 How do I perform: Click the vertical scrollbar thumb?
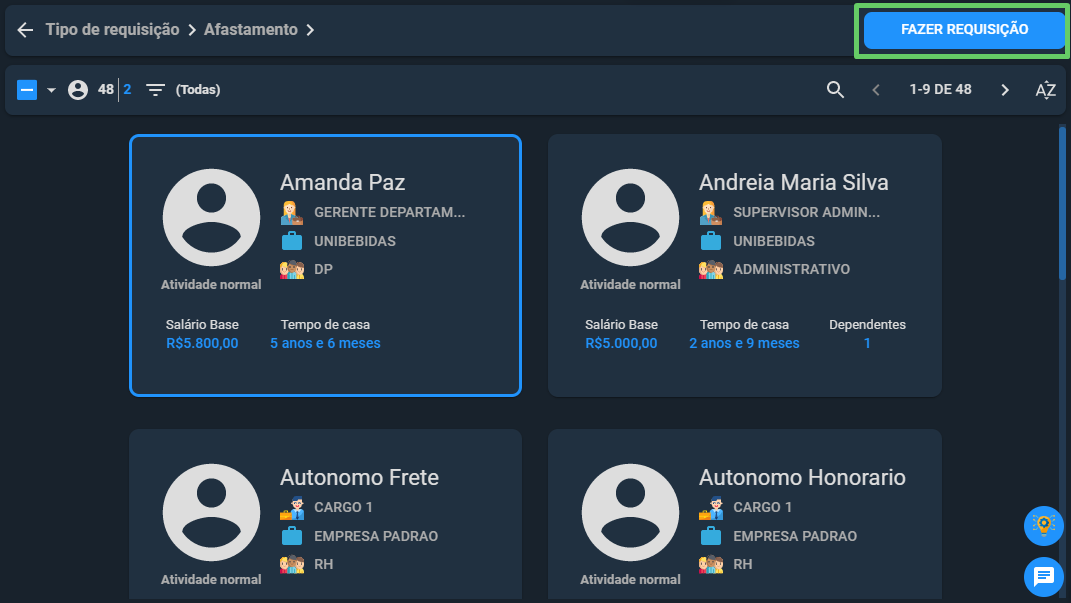click(x=1062, y=203)
